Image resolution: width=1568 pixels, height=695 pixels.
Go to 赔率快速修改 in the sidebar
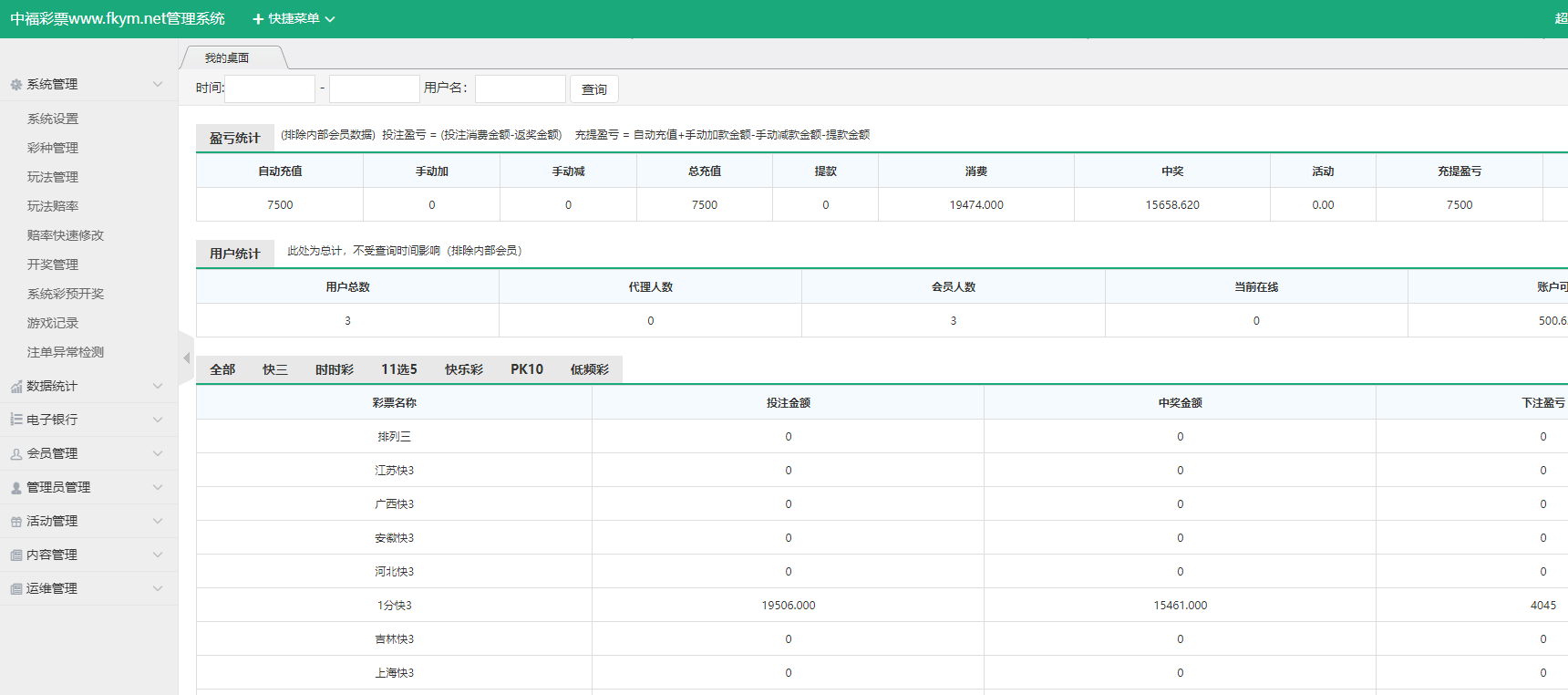(66, 235)
